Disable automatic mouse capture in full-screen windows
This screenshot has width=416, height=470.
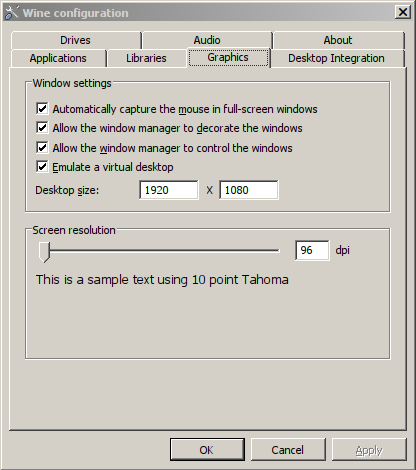tap(42, 109)
